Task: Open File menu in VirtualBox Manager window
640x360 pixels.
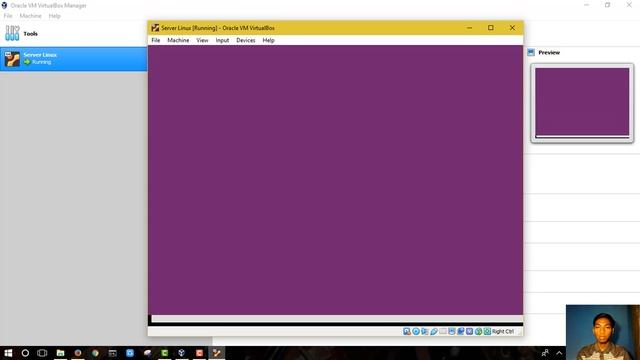Action: 8,16
